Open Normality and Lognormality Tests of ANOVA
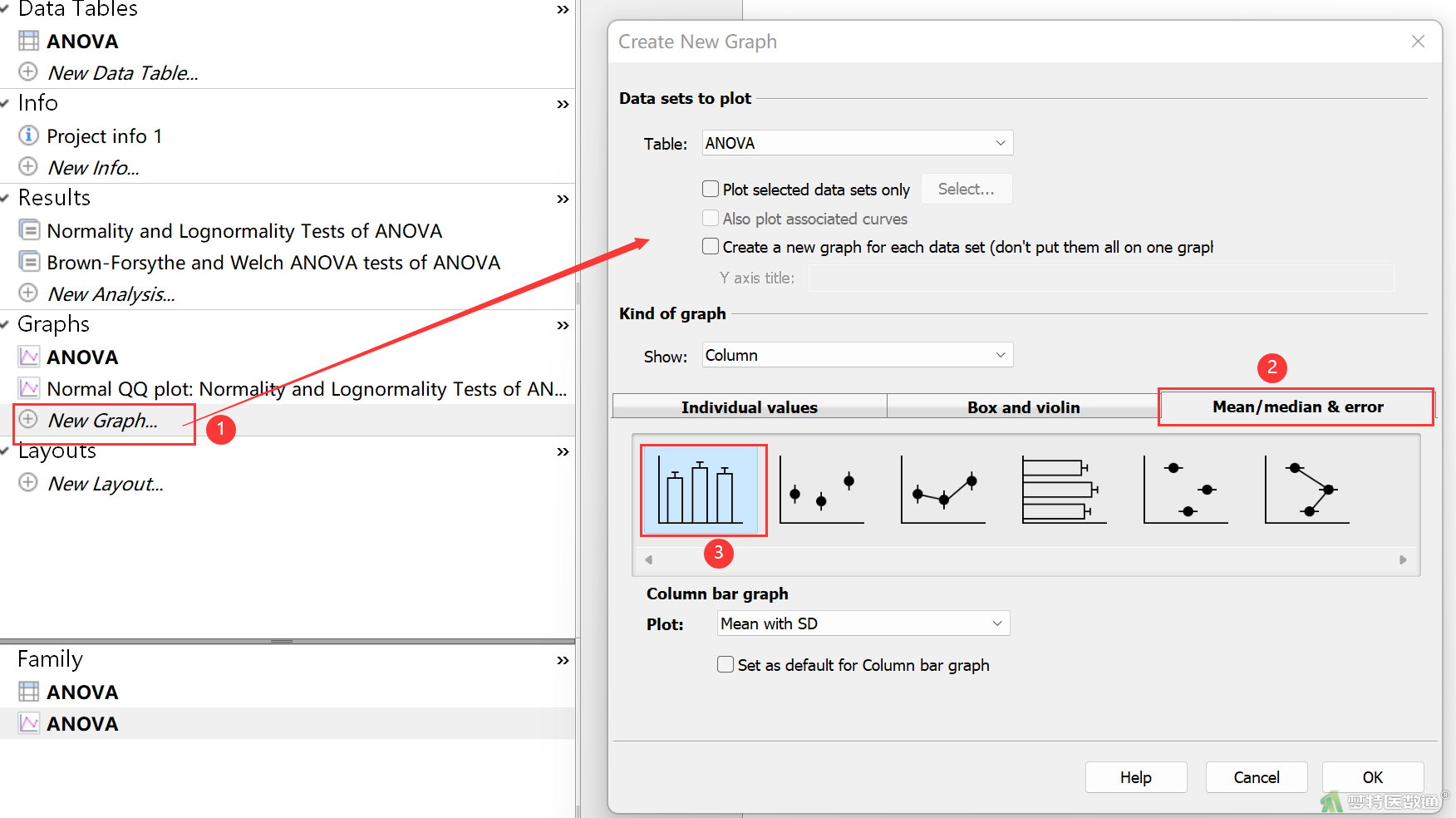 pyautogui.click(x=244, y=230)
